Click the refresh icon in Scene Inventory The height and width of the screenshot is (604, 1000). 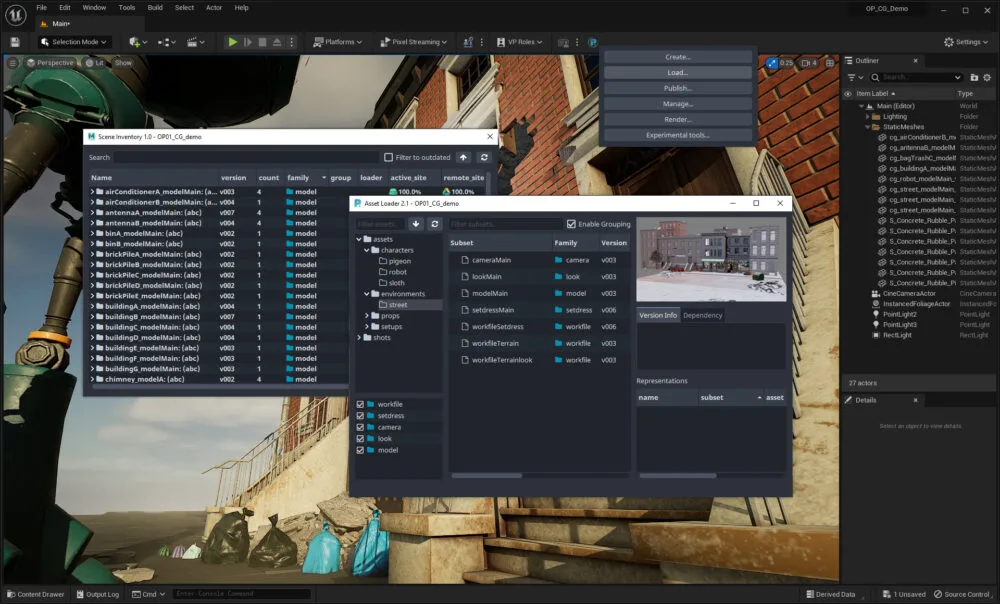tap(484, 157)
